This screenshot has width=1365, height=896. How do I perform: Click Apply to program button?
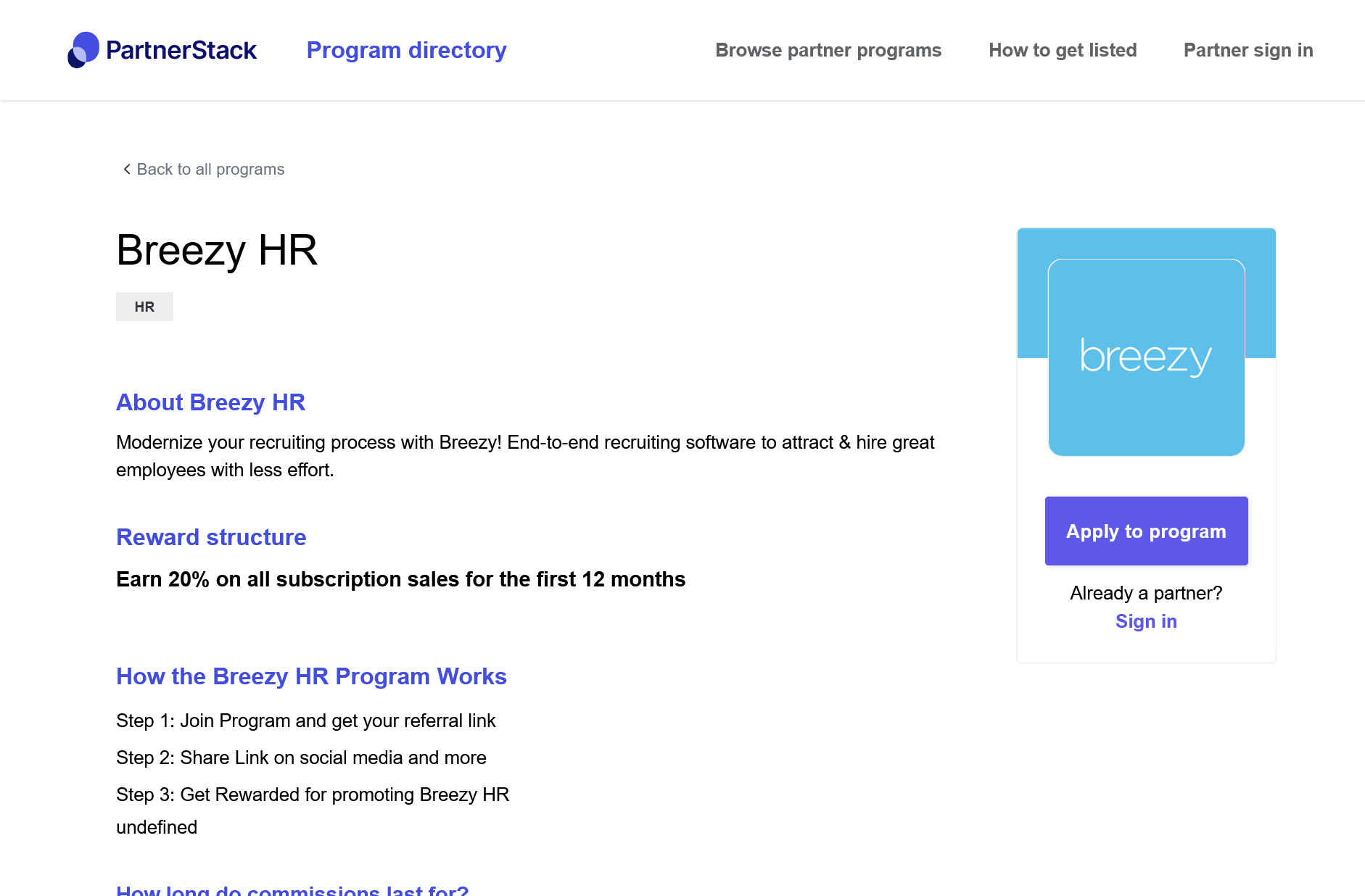click(x=1146, y=531)
